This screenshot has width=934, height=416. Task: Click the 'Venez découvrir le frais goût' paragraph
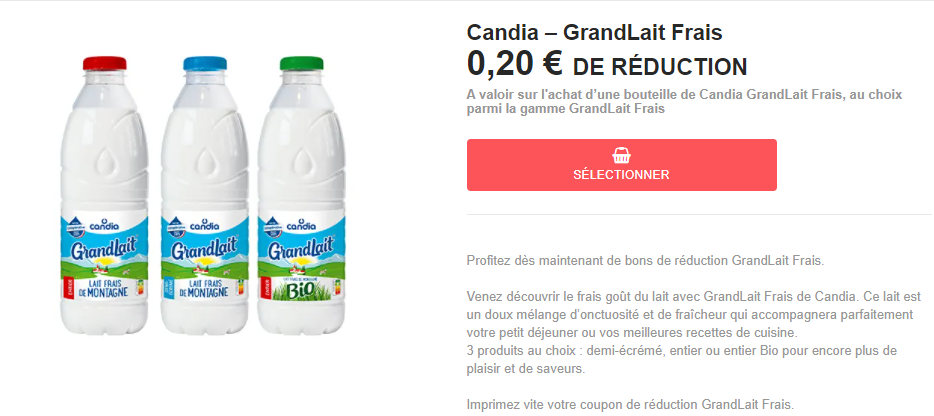[x=681, y=313]
